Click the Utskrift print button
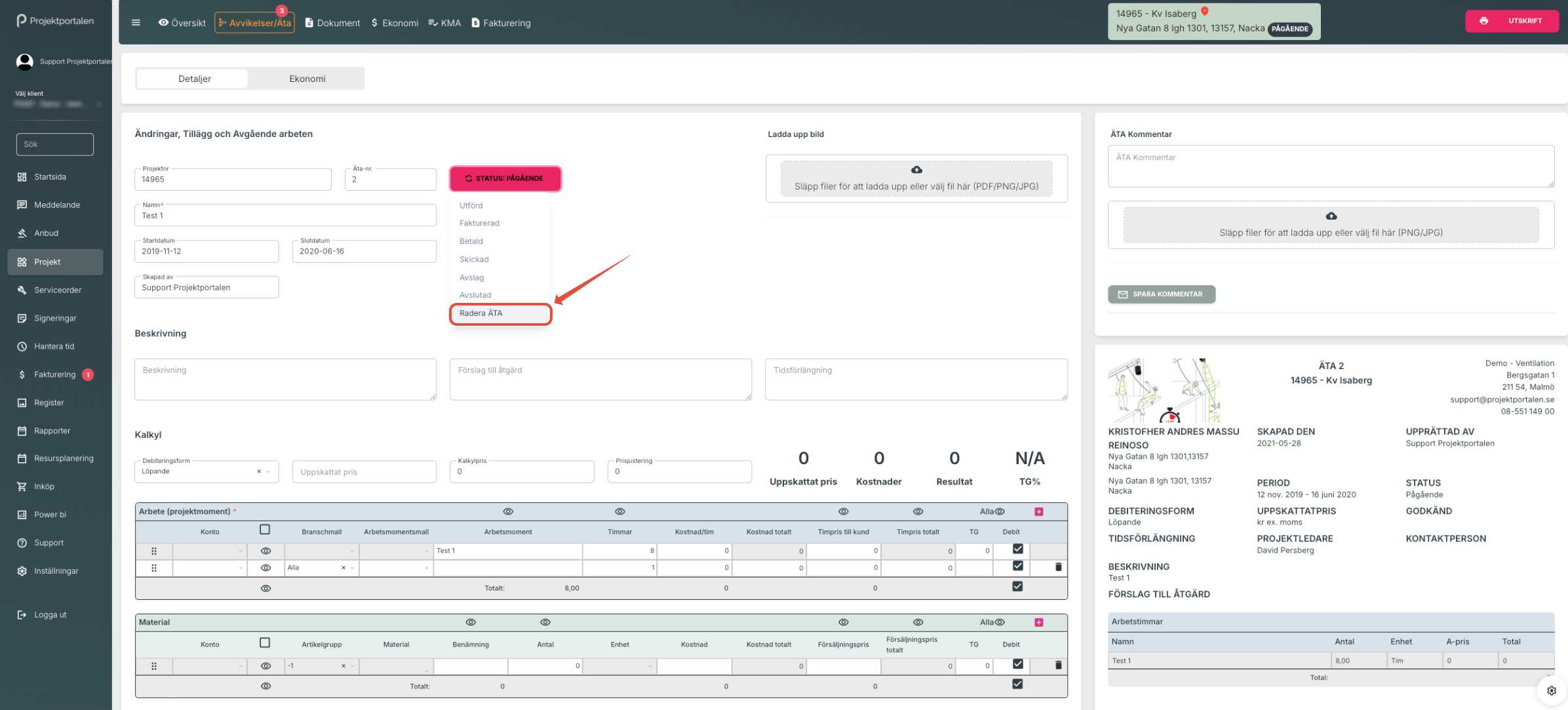 (x=1512, y=21)
